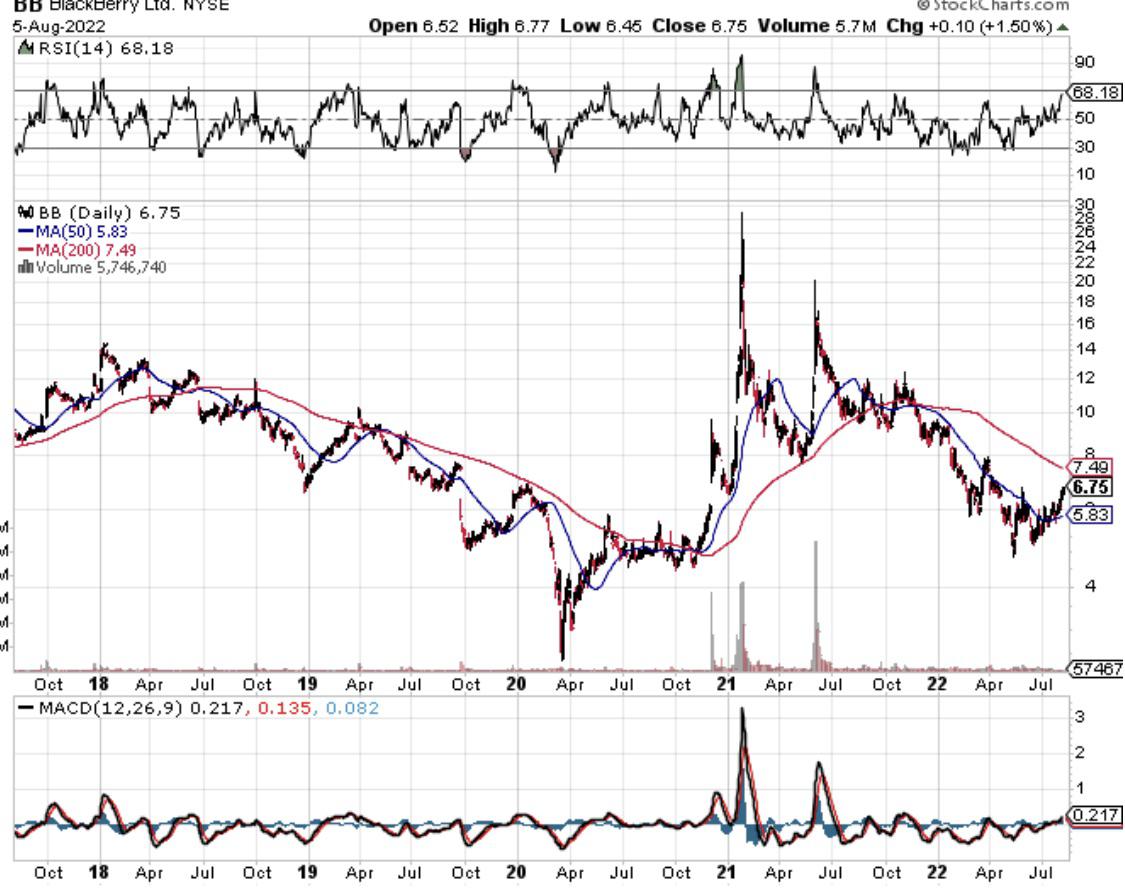Click the green up-arrow beside Chg
The height and width of the screenshot is (893, 1125).
coord(1063,27)
